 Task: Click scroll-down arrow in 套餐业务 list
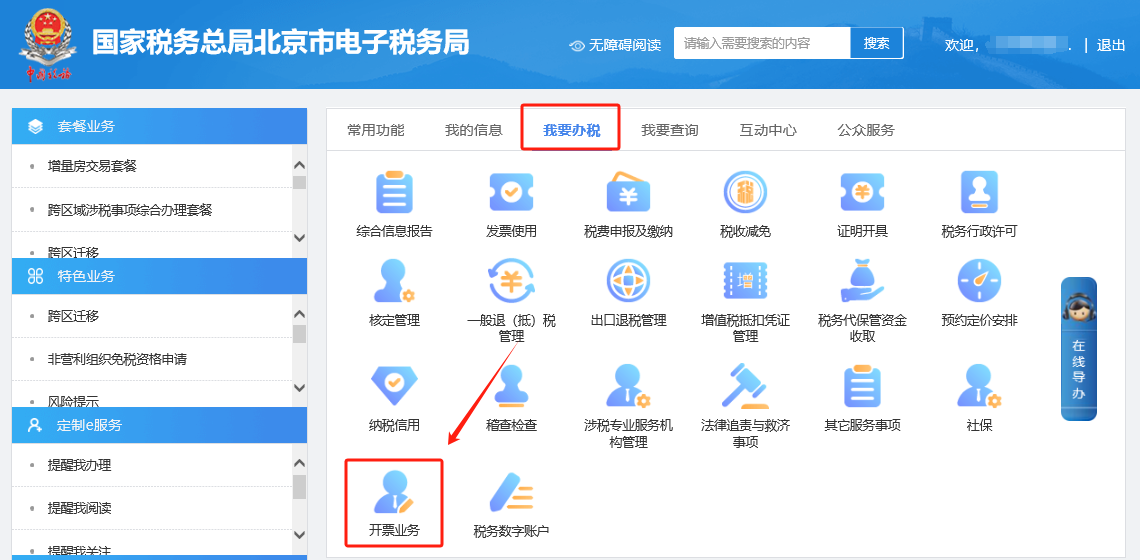point(299,238)
